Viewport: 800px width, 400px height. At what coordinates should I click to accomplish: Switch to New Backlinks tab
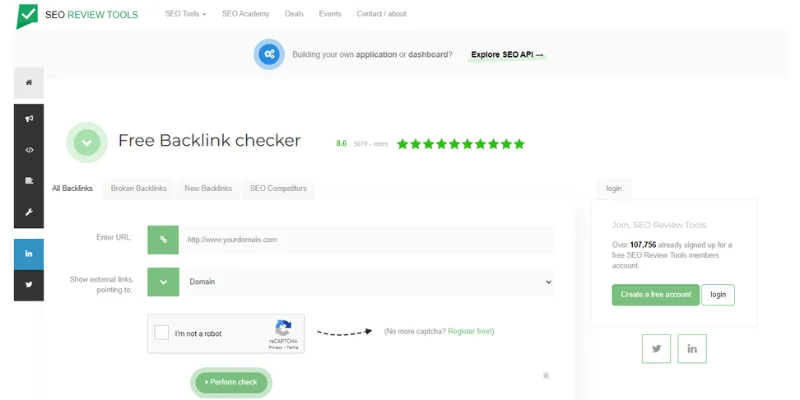(208, 188)
